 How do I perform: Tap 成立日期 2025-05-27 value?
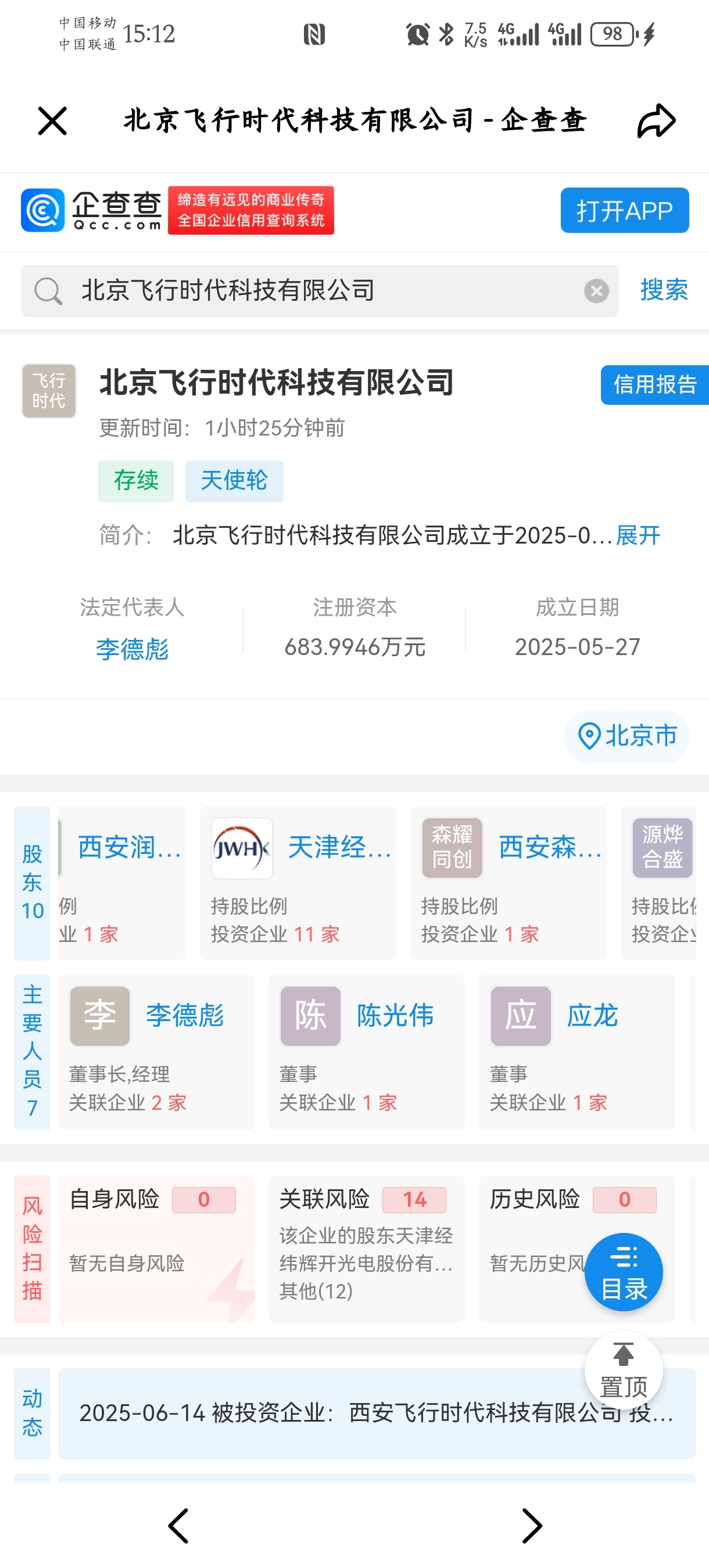point(578,647)
